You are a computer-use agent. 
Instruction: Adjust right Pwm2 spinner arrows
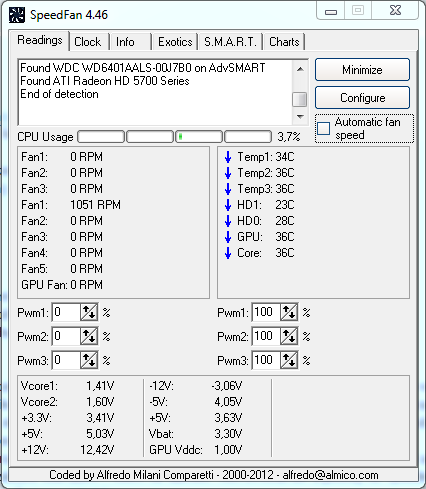[289, 336]
